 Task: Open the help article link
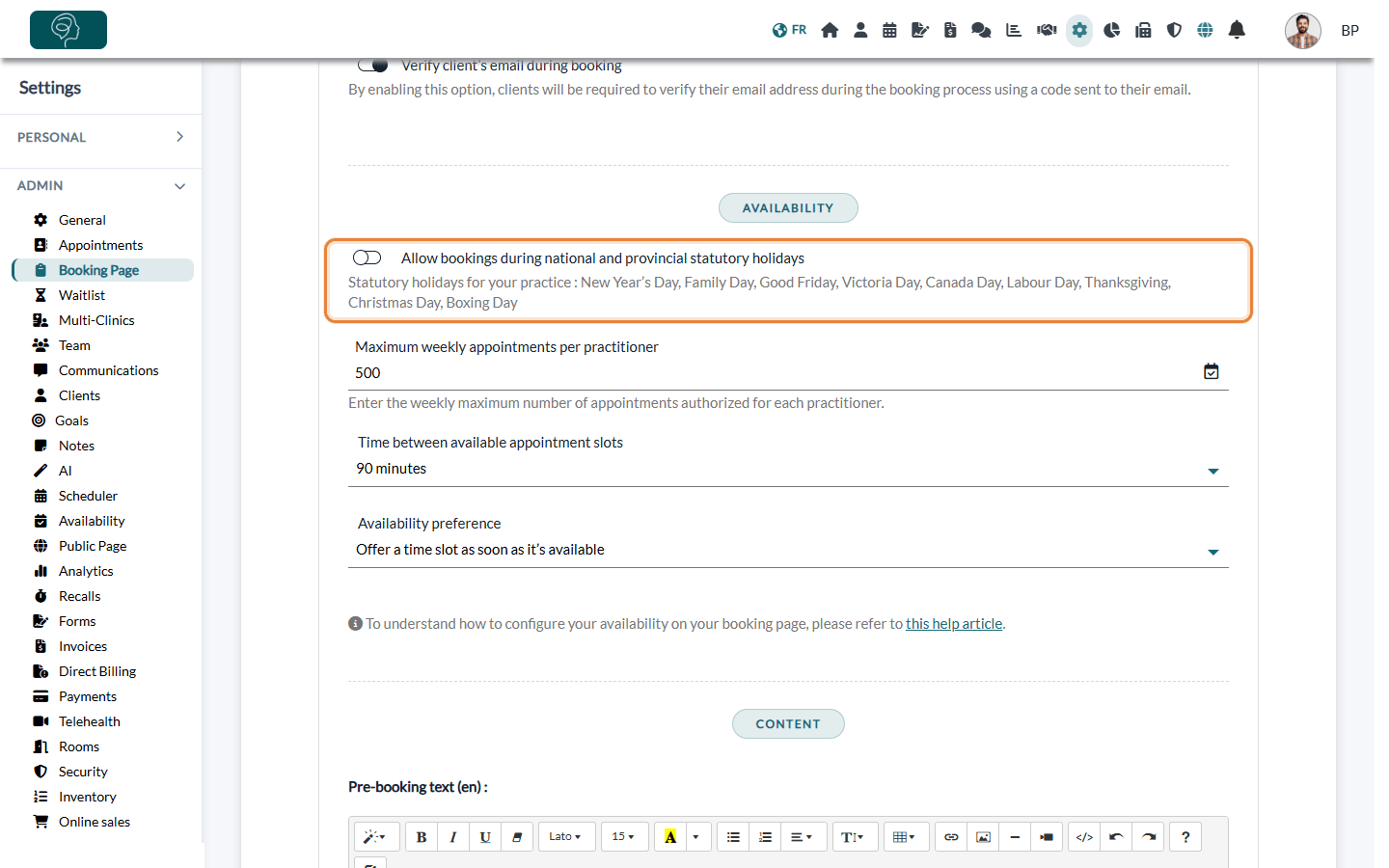pyautogui.click(x=954, y=624)
